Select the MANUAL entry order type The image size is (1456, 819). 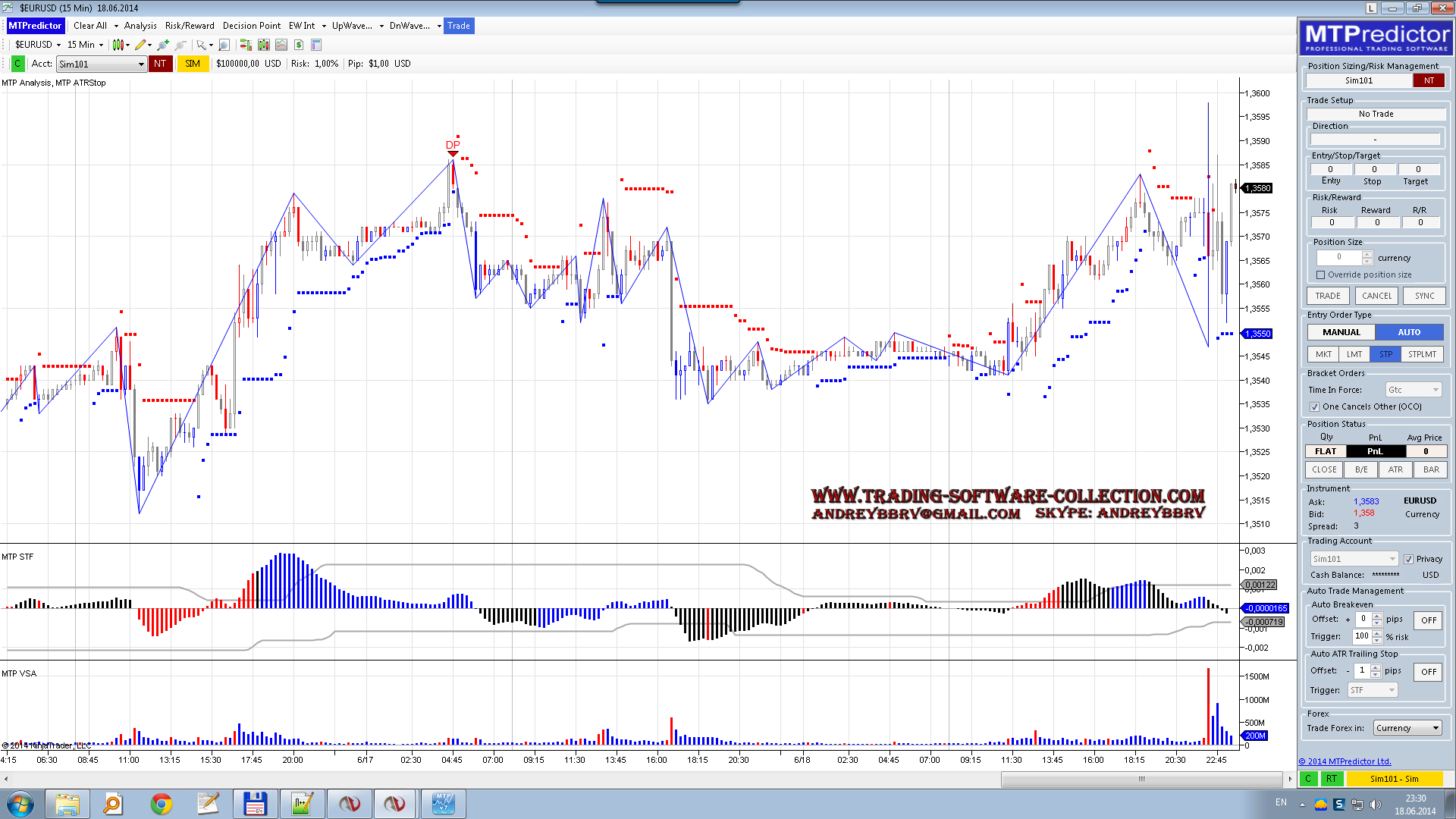click(1341, 332)
